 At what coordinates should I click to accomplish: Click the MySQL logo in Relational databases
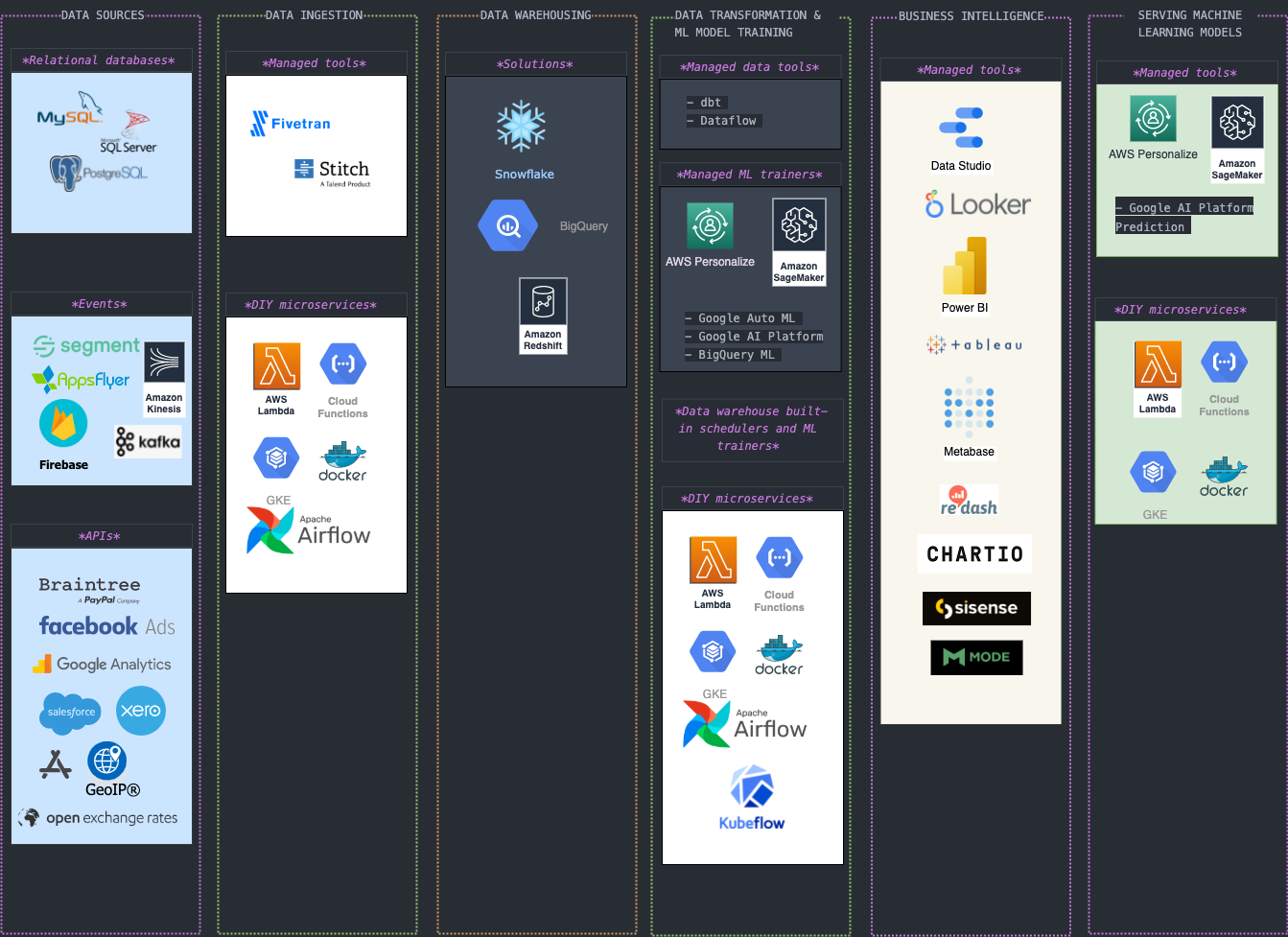point(70,109)
